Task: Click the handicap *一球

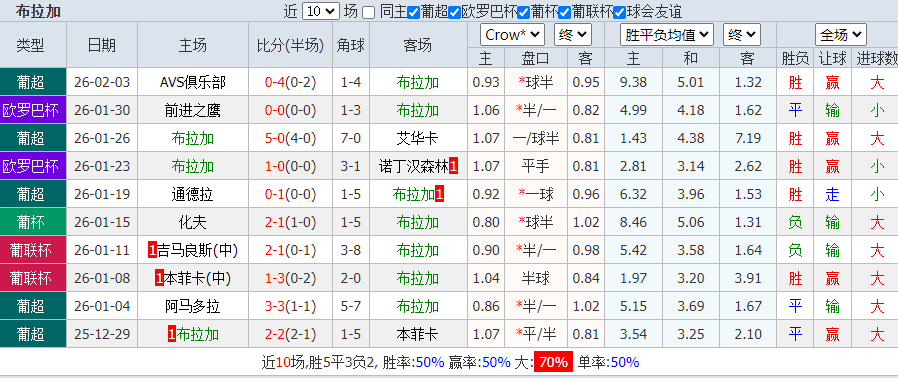Action: (x=536, y=194)
